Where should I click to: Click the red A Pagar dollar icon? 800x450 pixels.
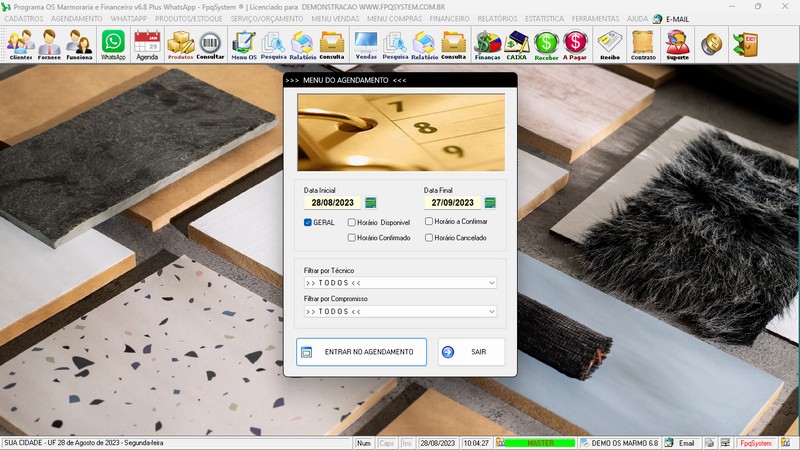pyautogui.click(x=575, y=44)
